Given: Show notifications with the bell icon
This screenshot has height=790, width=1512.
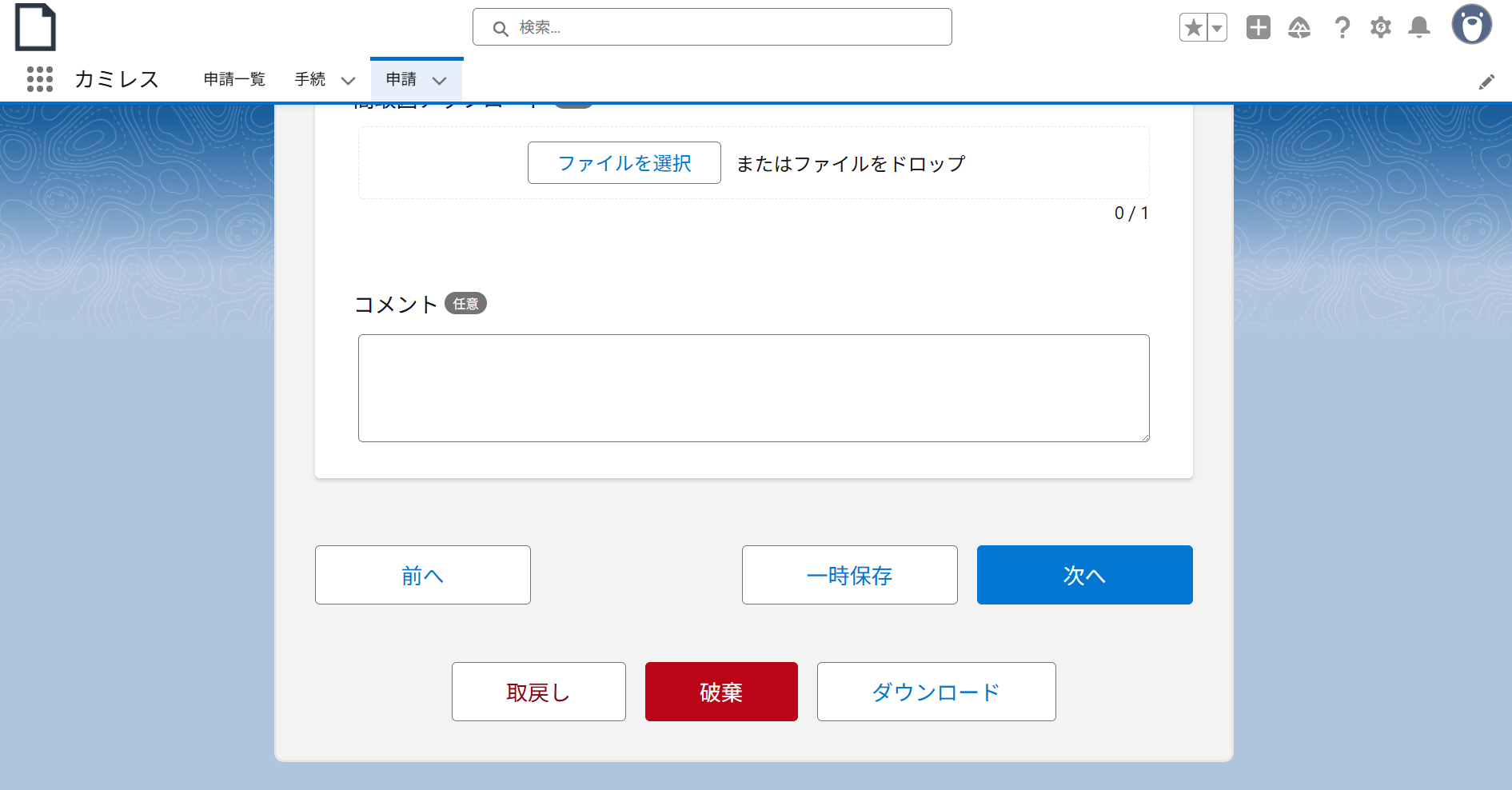Looking at the screenshot, I should 1418,28.
